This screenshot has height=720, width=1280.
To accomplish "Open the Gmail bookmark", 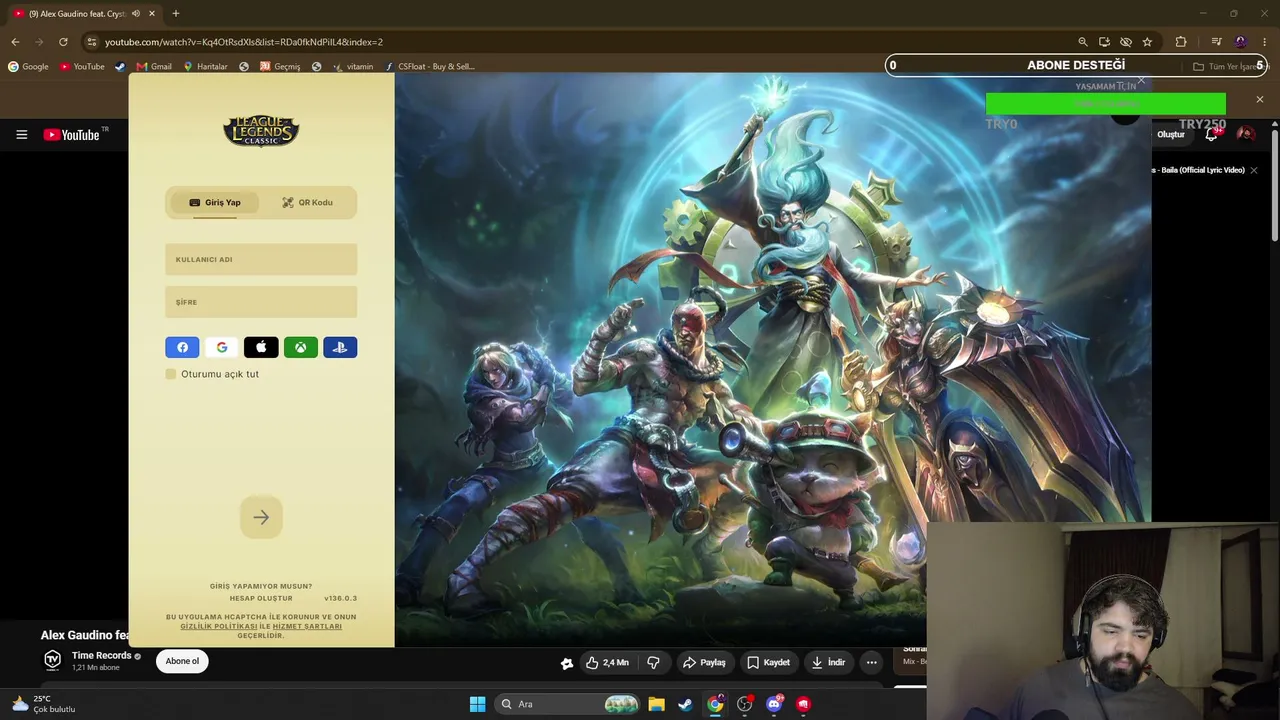I will (x=154, y=66).
